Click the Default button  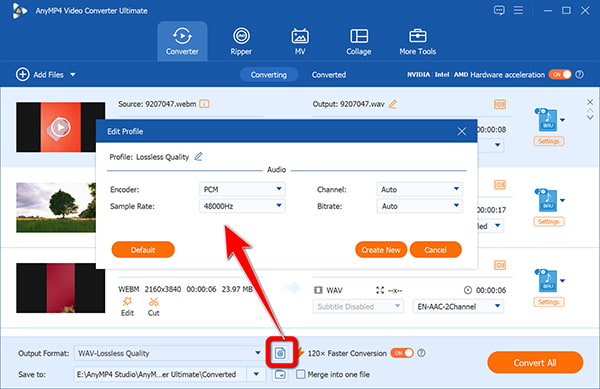click(x=143, y=250)
